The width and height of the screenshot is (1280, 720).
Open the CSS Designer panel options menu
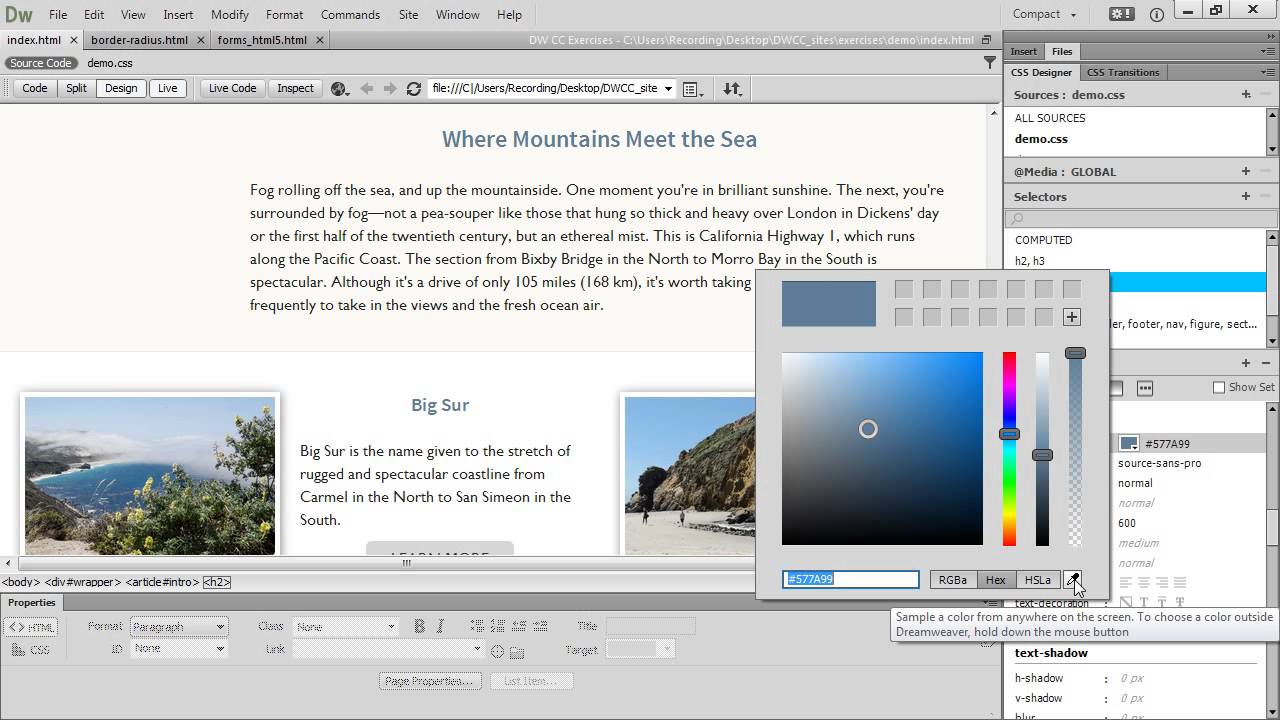tap(1268, 72)
